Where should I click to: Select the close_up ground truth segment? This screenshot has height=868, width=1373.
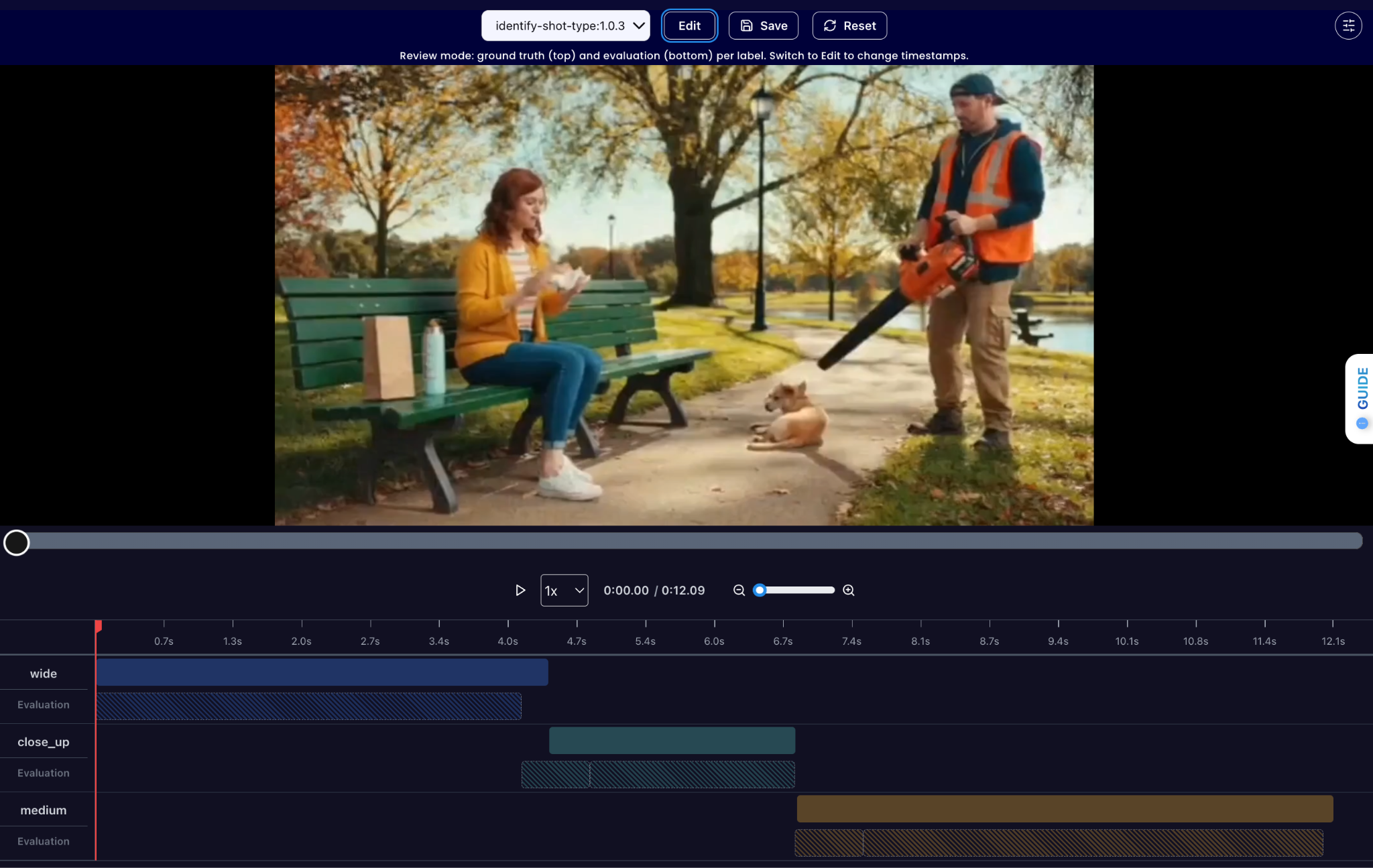[672, 741]
